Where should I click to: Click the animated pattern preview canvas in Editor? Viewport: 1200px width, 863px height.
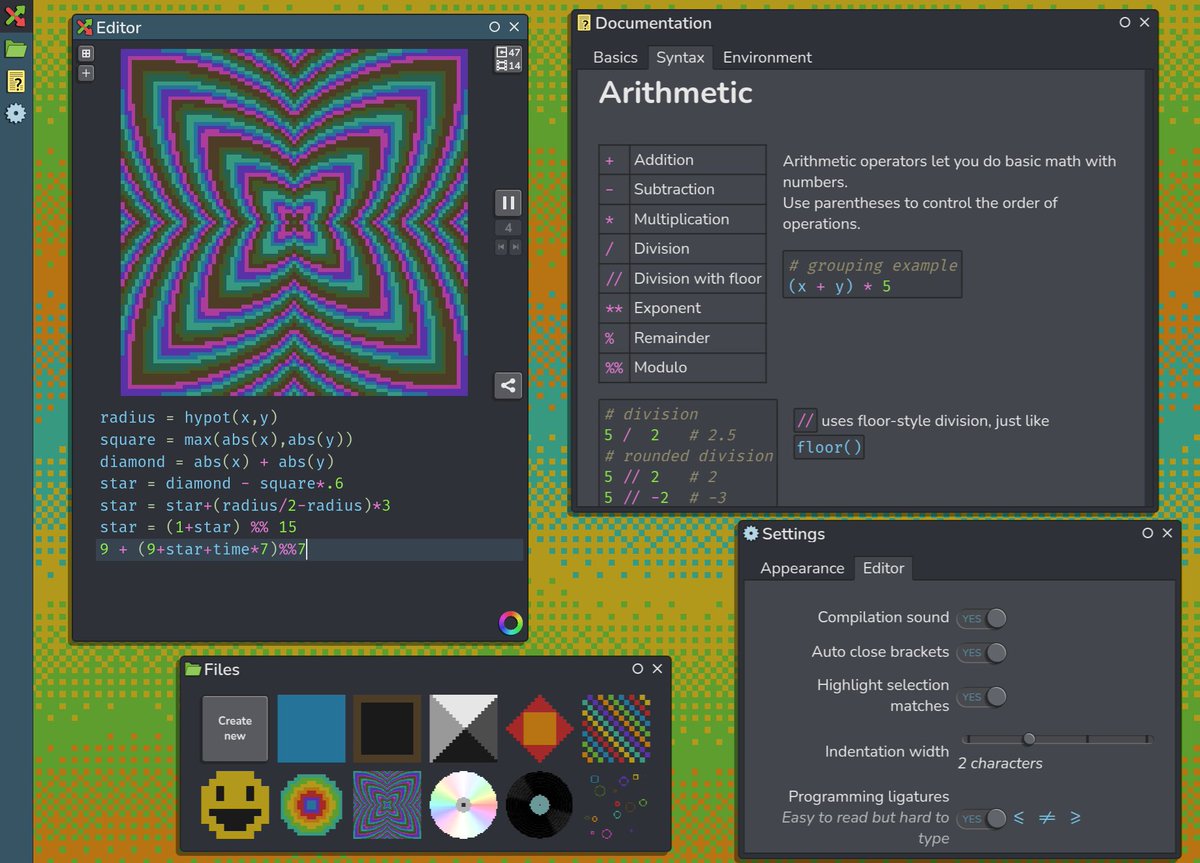tap(294, 223)
